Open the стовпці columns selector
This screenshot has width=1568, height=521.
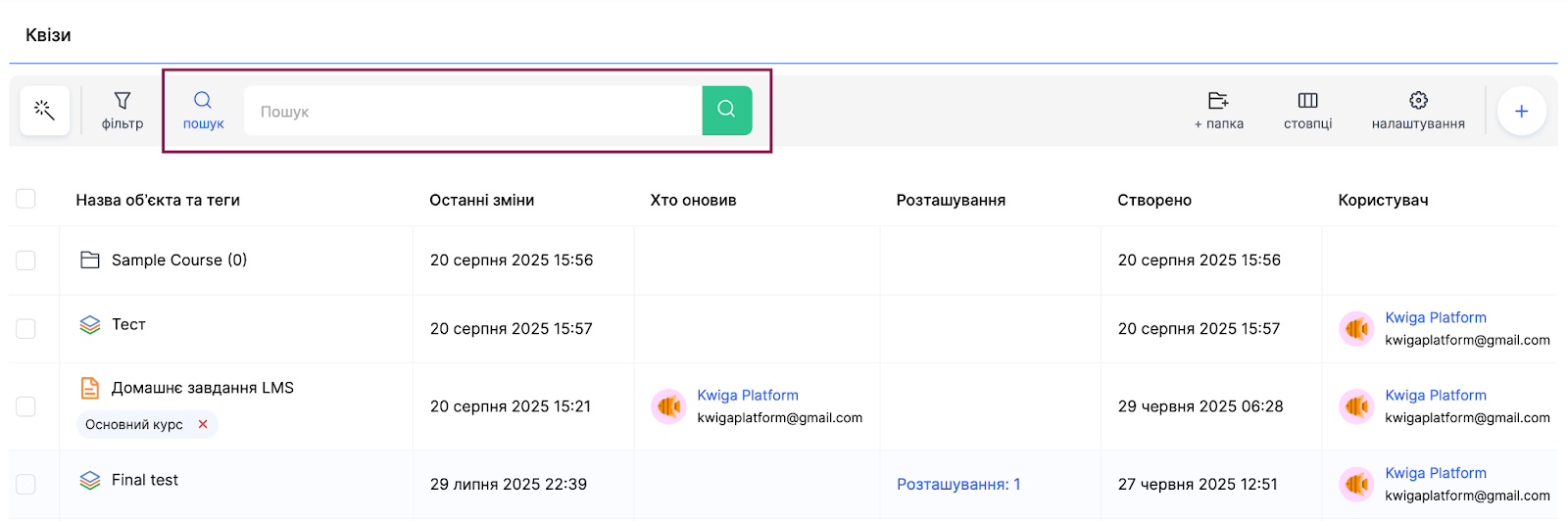1307,111
